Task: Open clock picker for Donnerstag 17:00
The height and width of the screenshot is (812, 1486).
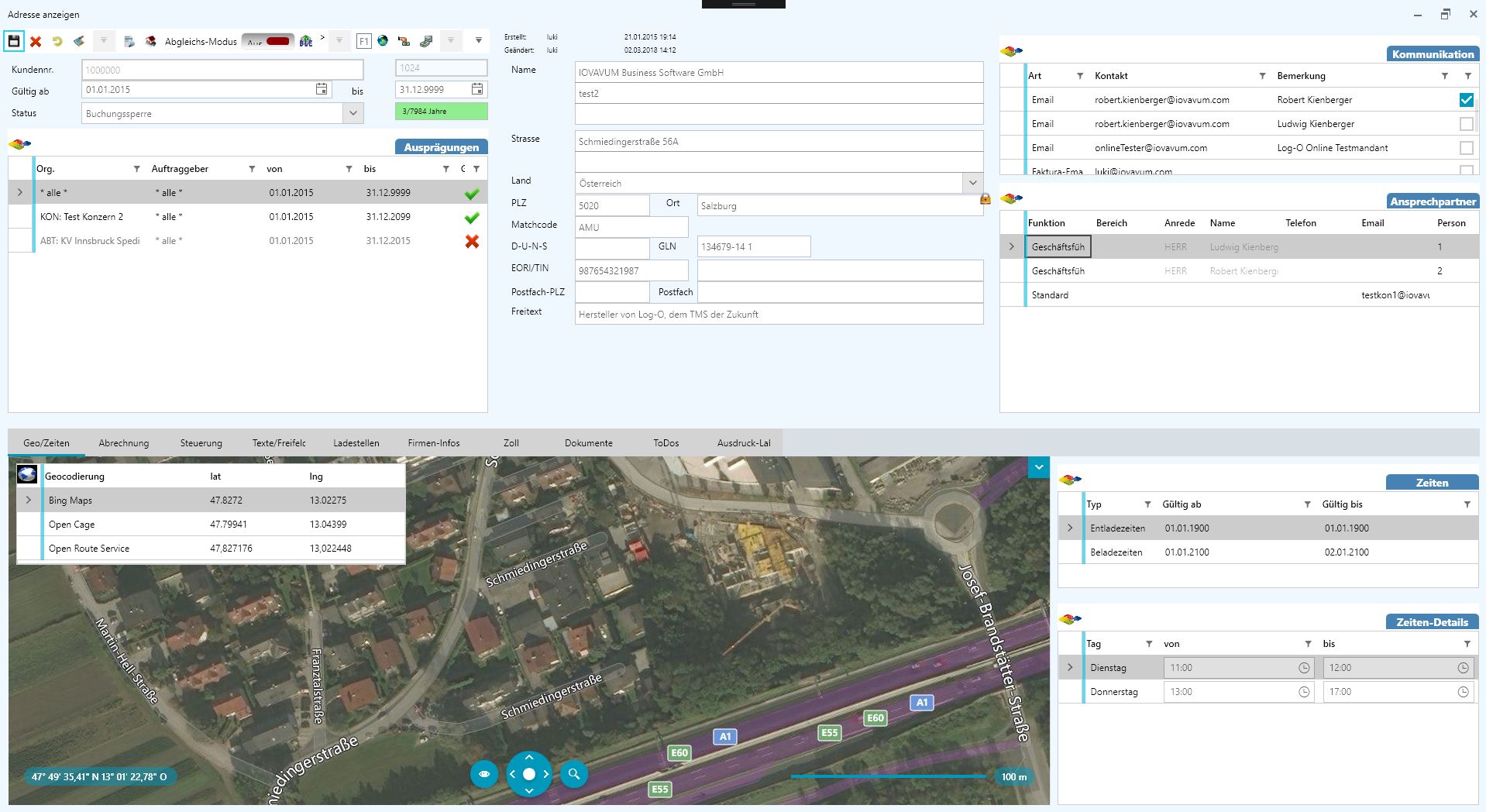Action: click(x=1463, y=692)
